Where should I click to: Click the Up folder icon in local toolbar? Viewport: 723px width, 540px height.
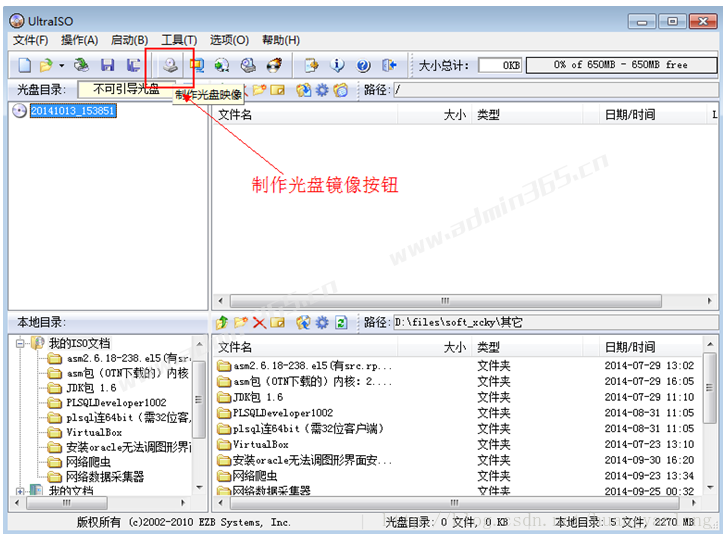pos(222,322)
